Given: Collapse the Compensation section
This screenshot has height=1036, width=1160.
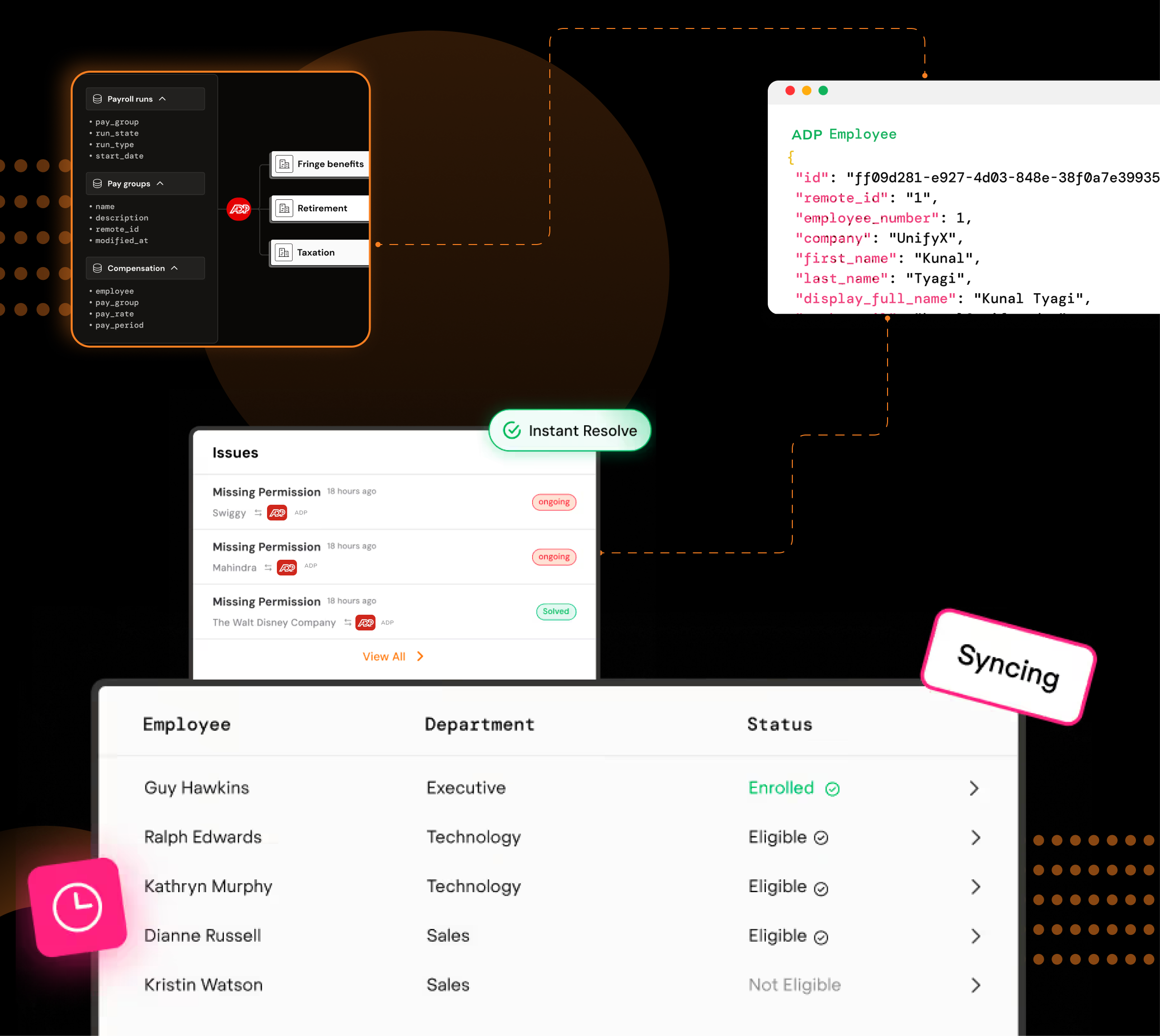Looking at the screenshot, I should 175,268.
